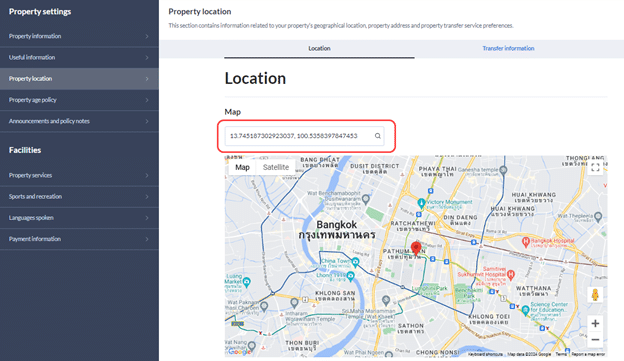Open Announcements and policy notes
Viewport: 624px width, 361px height.
tap(79, 121)
